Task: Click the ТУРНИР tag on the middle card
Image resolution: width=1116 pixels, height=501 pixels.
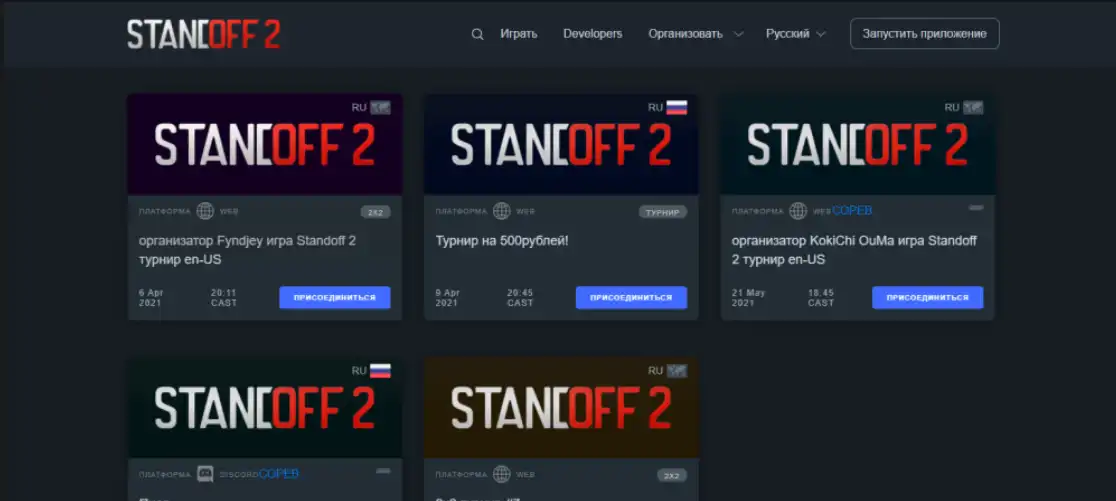Action: (663, 212)
